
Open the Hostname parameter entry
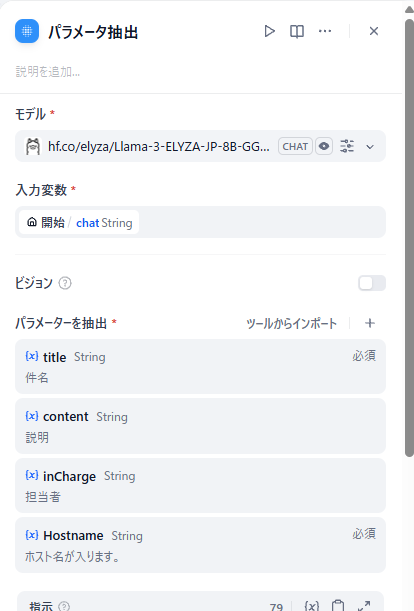point(200,545)
